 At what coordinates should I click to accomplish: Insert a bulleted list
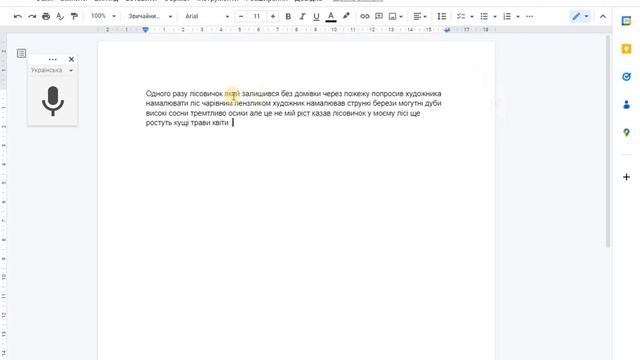tap(484, 16)
